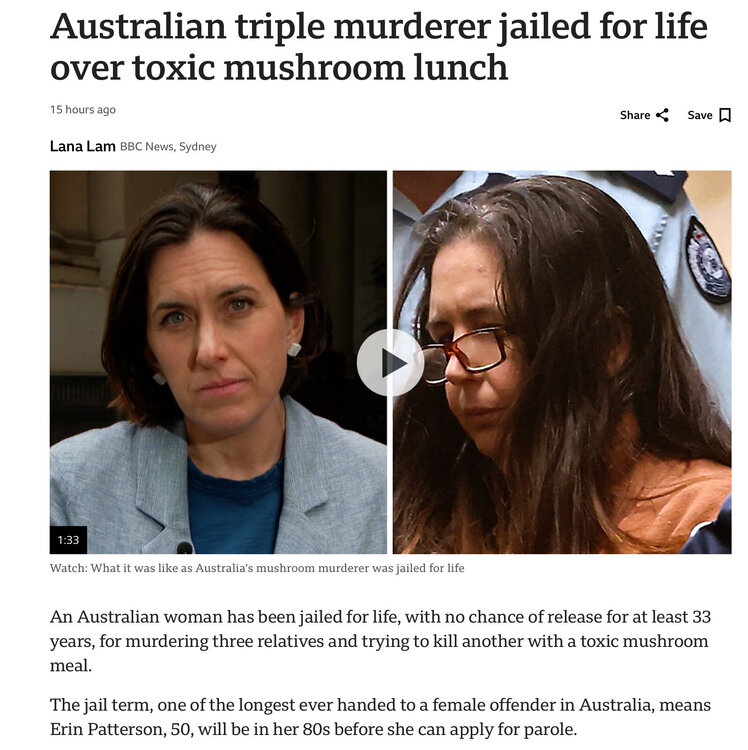Image resolution: width=748 pixels, height=750 pixels.
Task: Click the lapel microphone on the blazer
Action: [x=185, y=548]
